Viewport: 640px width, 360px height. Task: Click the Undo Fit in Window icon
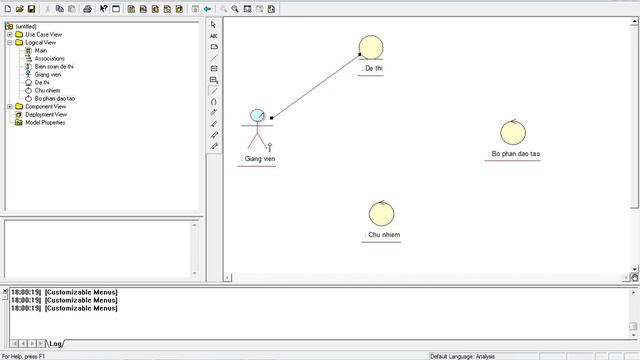[259, 9]
